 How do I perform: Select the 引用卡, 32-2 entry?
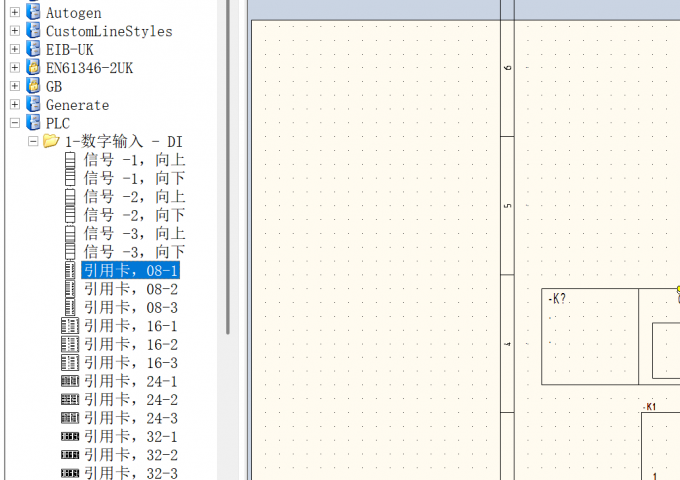131,455
